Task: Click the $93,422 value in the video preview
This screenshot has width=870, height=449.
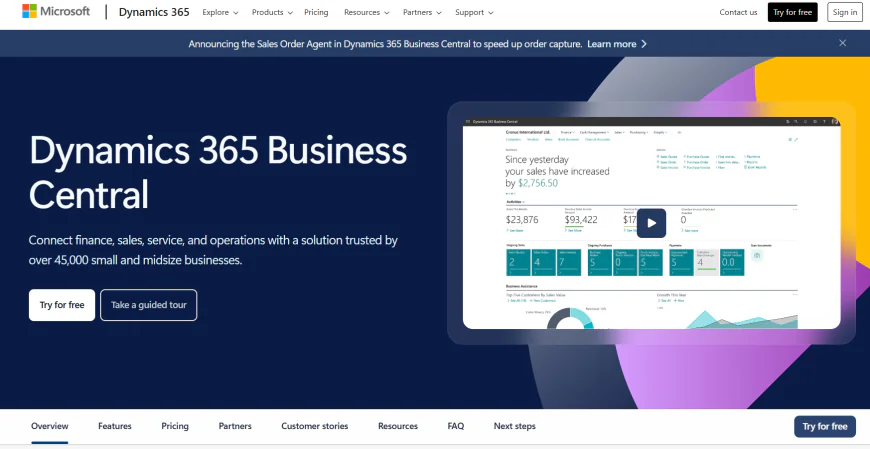Action: (581, 219)
